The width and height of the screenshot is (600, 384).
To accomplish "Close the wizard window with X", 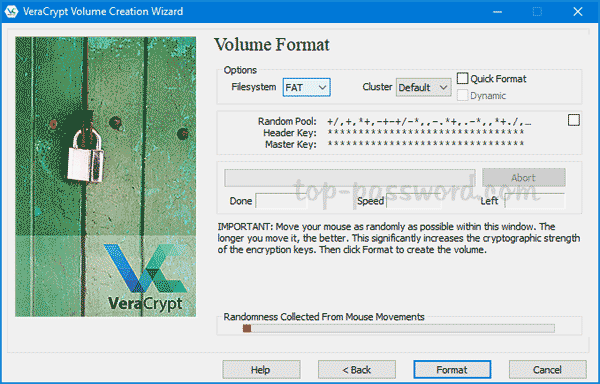I will (578, 12).
